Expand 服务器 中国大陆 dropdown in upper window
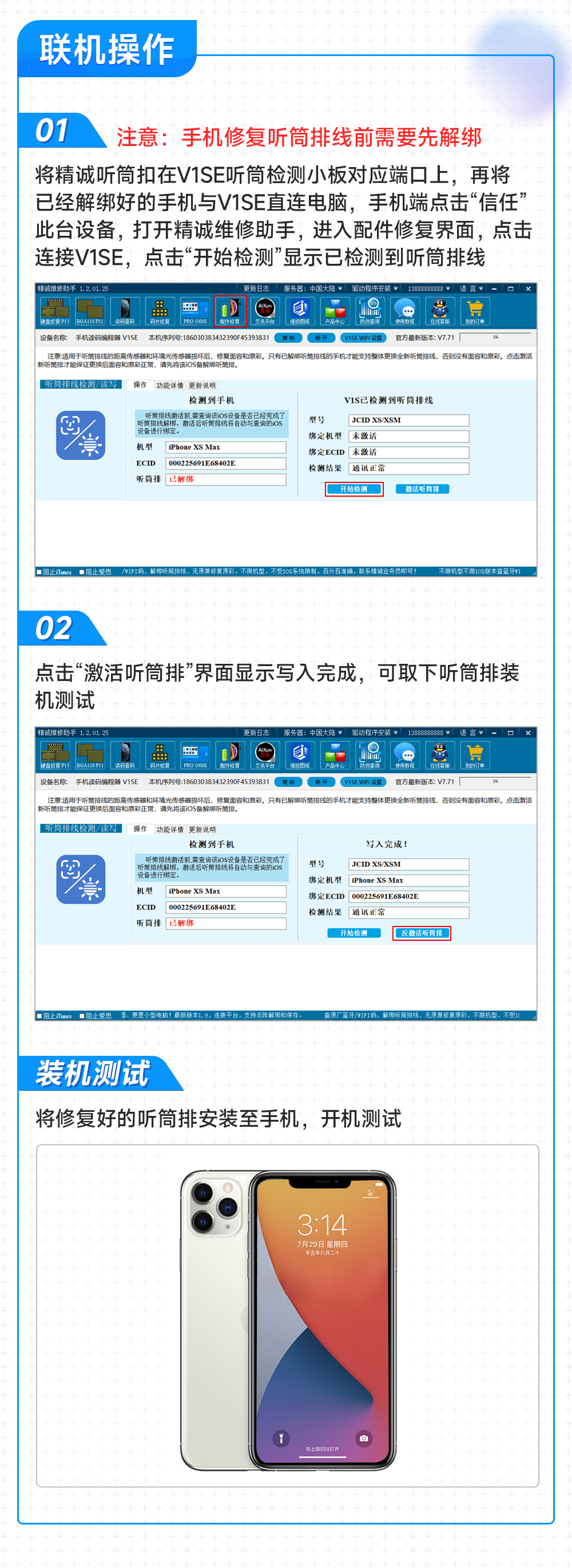Viewport: 572px width, 1568px height. [313, 288]
